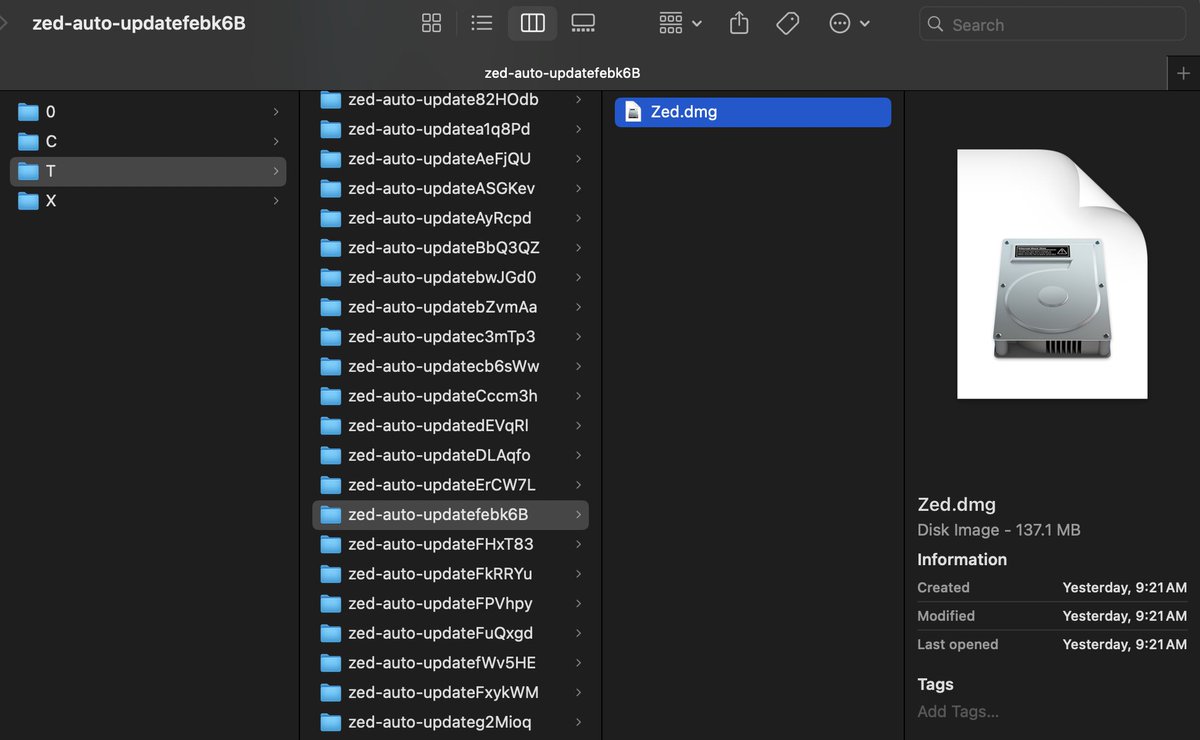
Task: Click the Share toolbar icon
Action: pos(739,23)
